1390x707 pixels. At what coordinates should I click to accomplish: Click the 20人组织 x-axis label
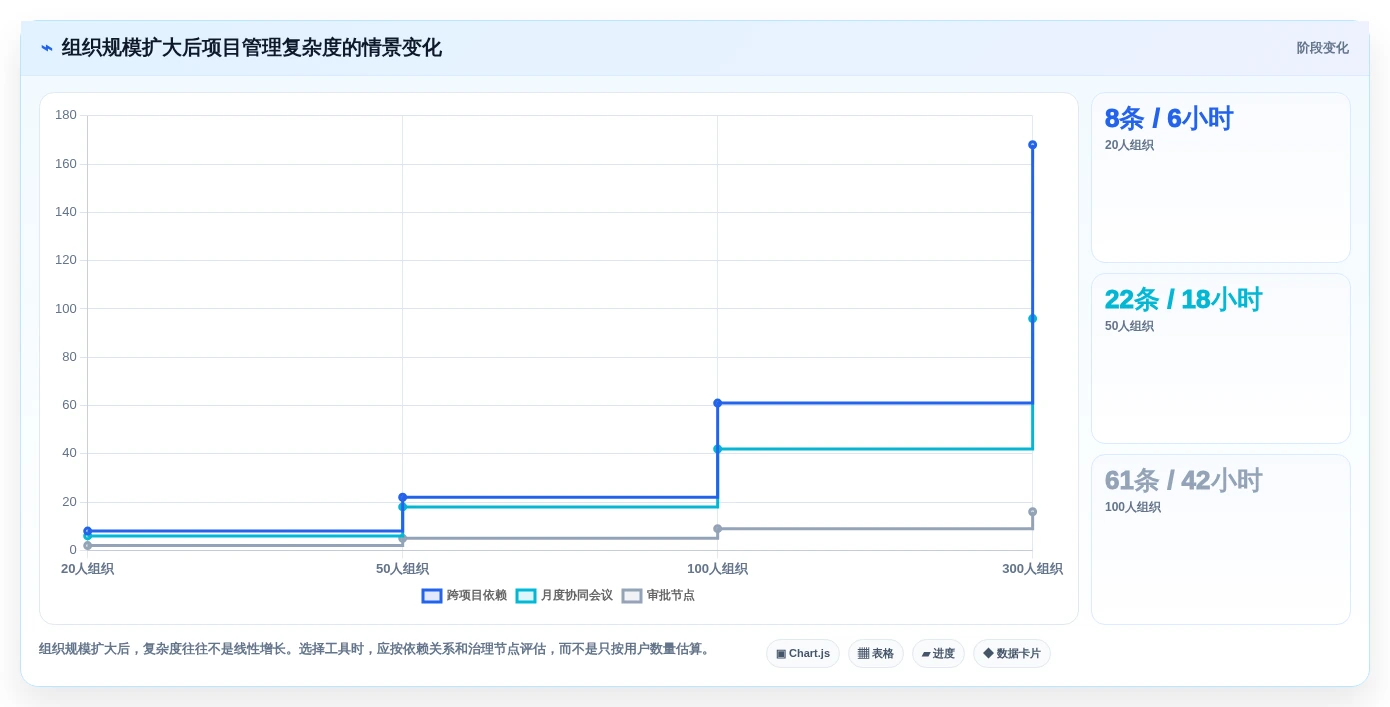pyautogui.click(x=87, y=569)
